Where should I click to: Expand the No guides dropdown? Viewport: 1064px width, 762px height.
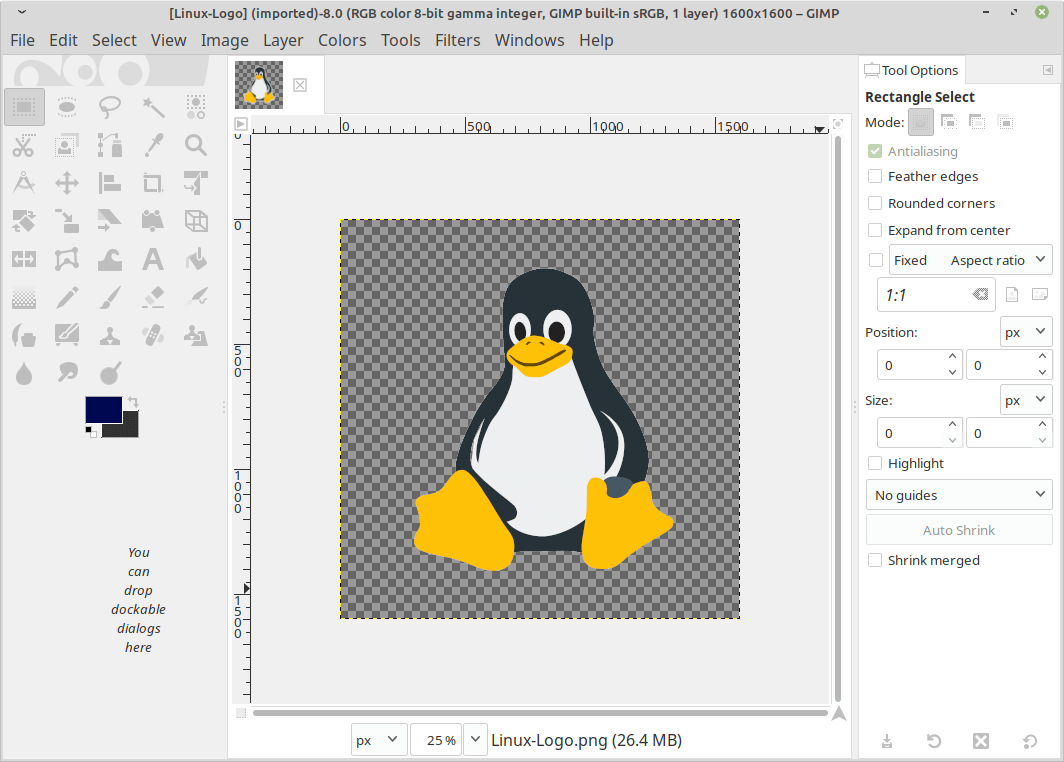[x=958, y=495]
